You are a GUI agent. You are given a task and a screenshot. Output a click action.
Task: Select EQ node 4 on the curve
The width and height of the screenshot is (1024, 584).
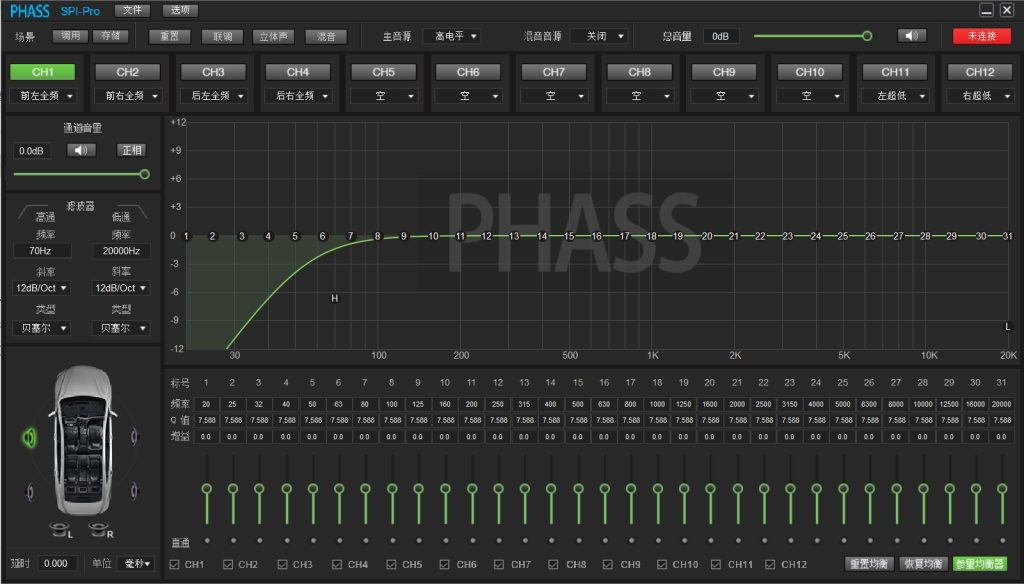click(x=268, y=236)
